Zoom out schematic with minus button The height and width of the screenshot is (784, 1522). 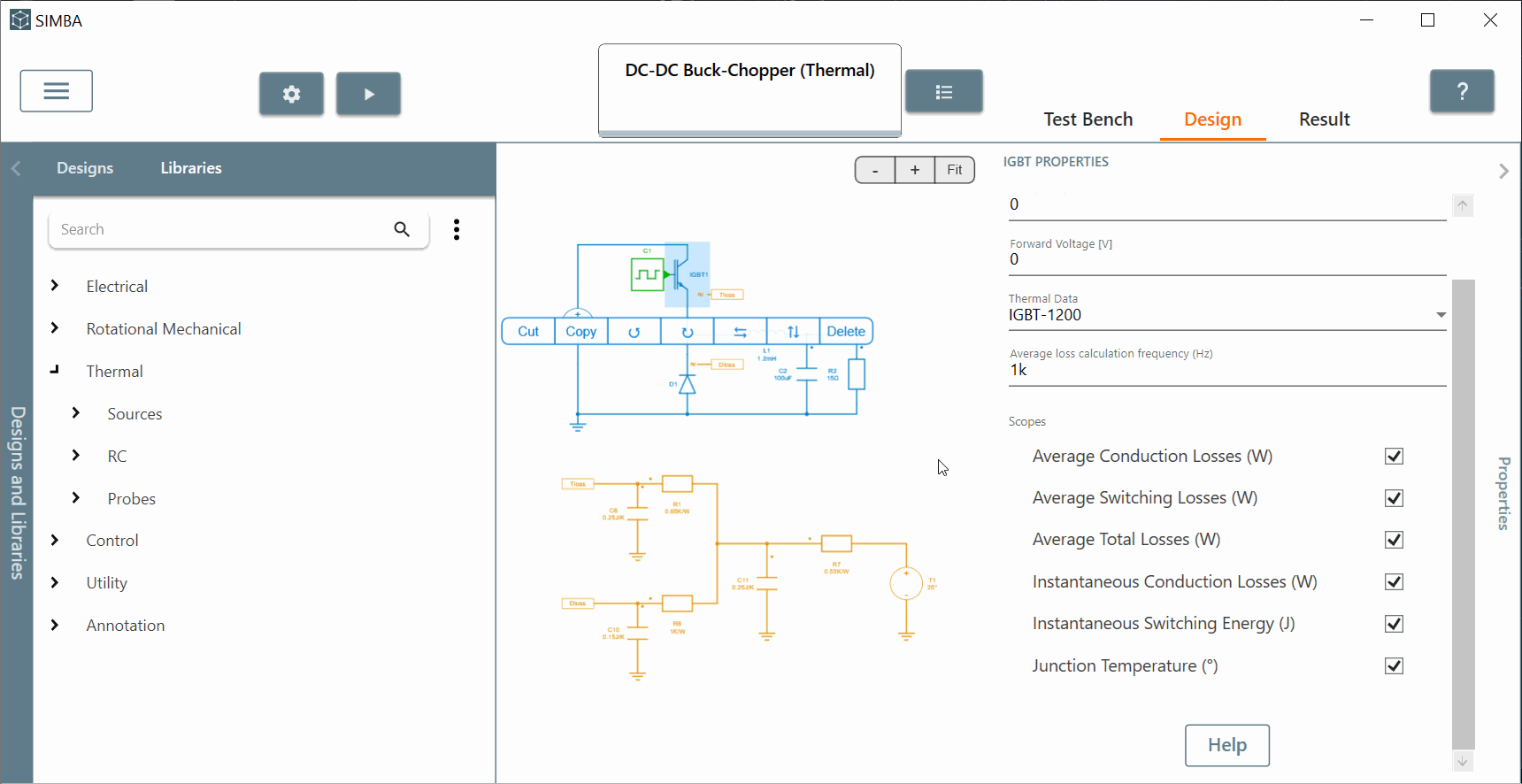pyautogui.click(x=875, y=170)
